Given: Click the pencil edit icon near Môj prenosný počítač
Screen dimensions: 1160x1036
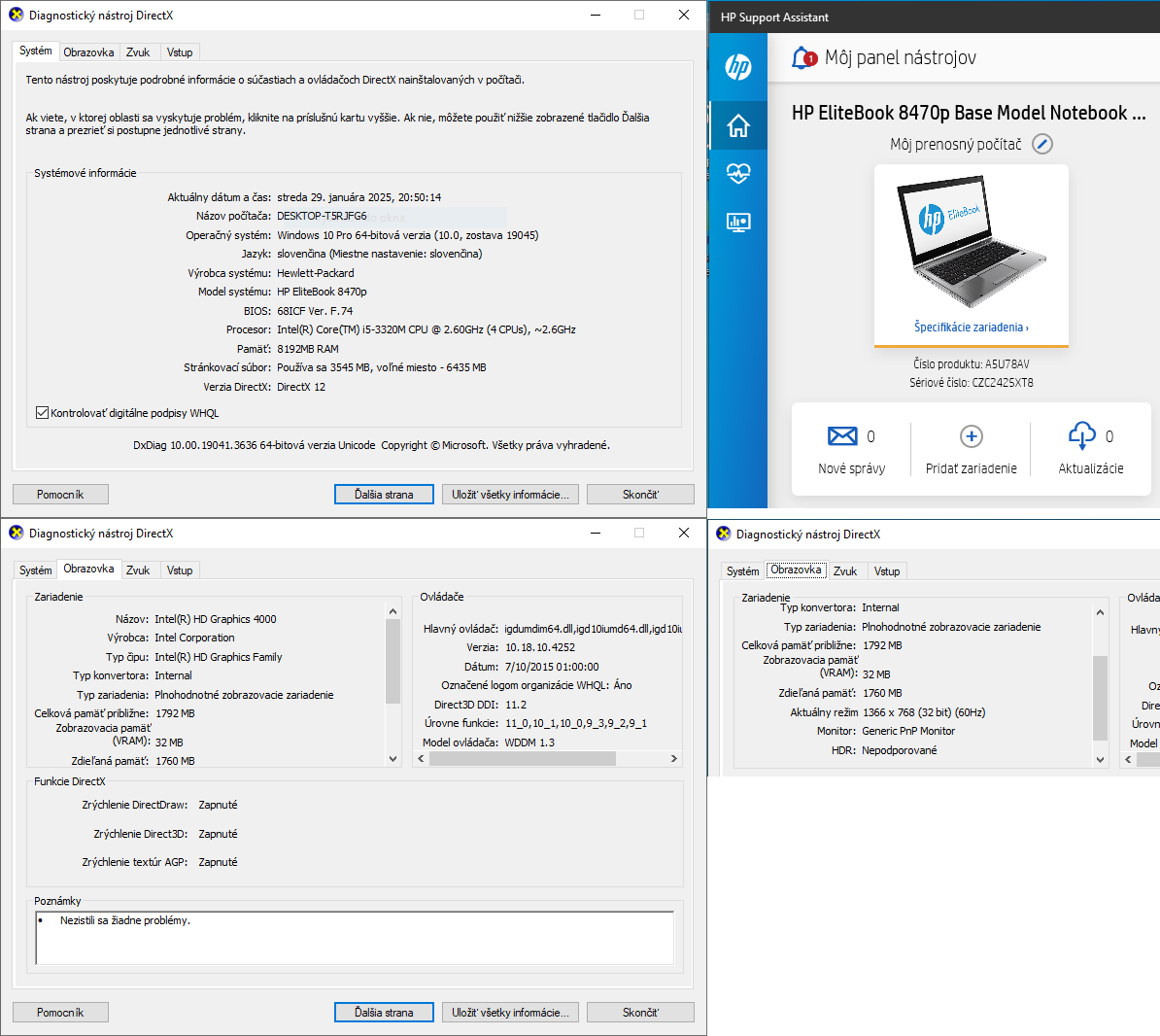Looking at the screenshot, I should coord(1041,143).
